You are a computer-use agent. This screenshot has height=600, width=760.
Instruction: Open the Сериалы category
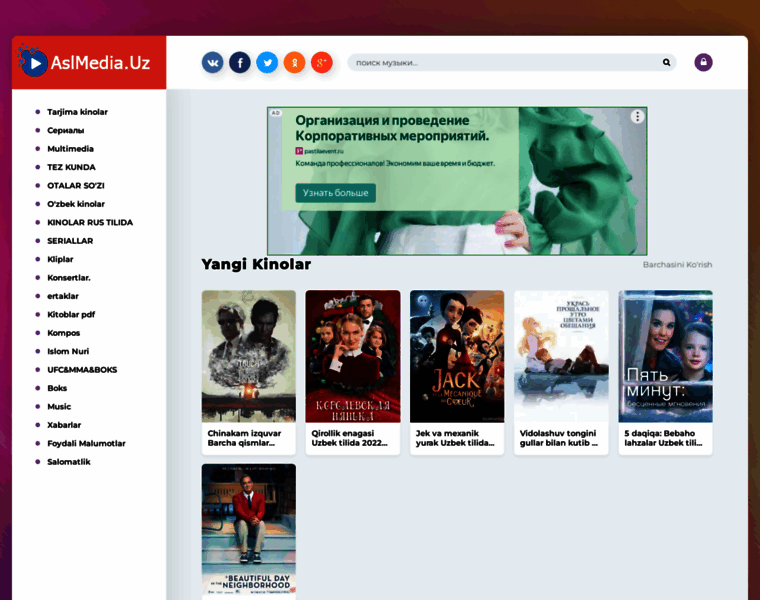click(x=65, y=130)
